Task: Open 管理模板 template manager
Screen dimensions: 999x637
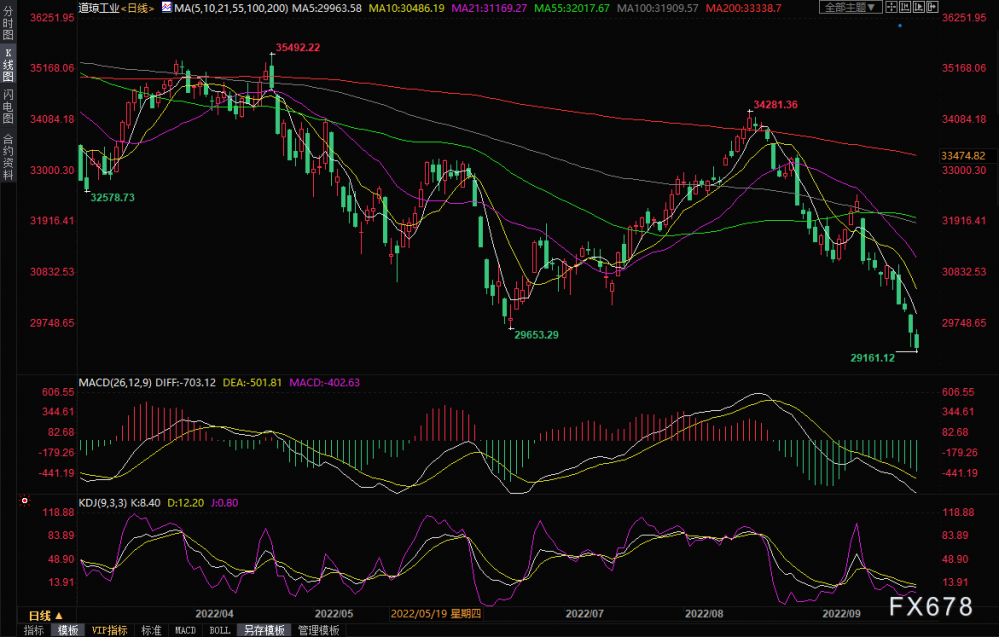Action: click(319, 630)
